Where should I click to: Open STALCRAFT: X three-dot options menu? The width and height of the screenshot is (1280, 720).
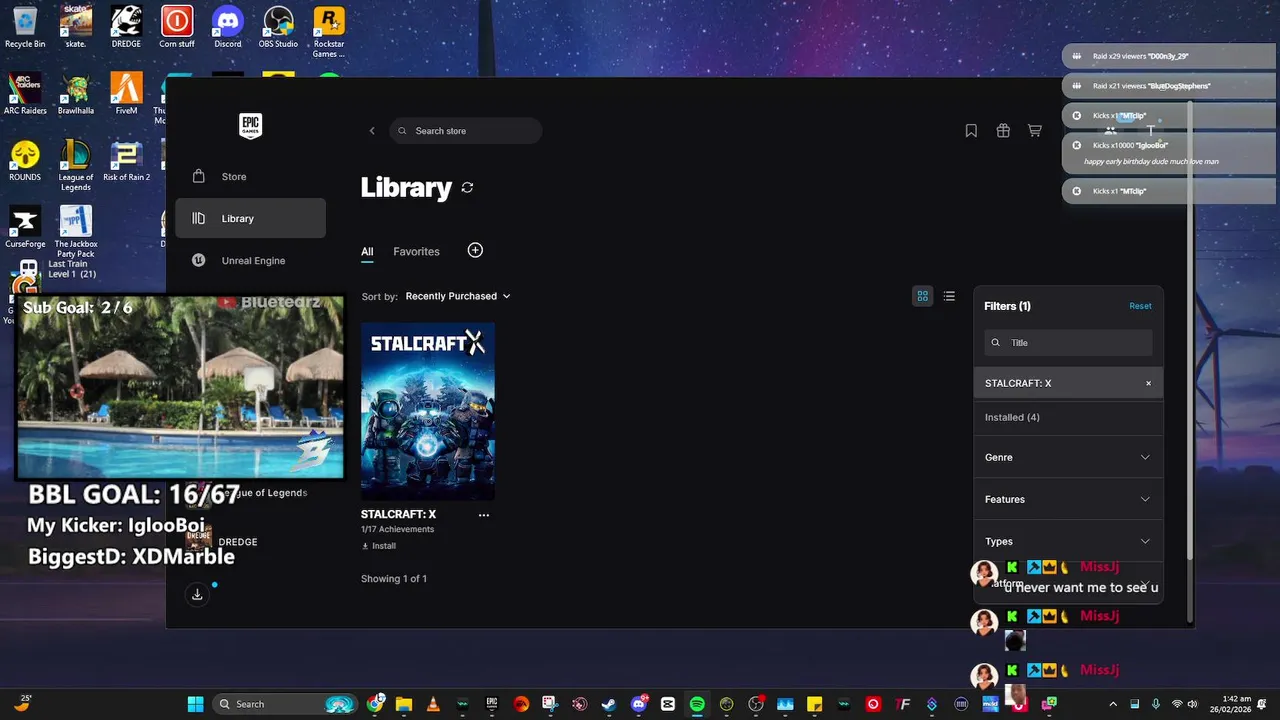(x=484, y=515)
